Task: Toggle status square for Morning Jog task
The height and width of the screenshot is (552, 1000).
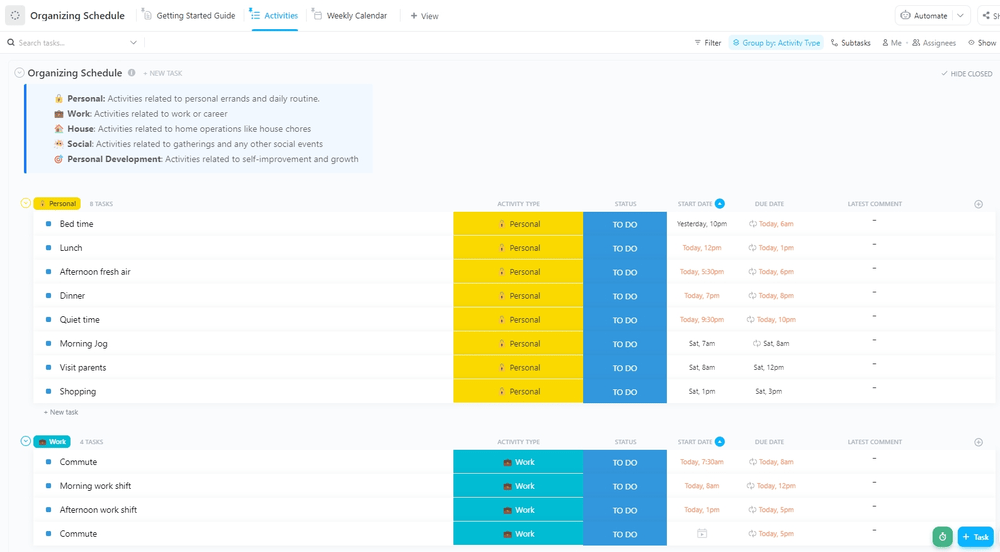Action: [x=48, y=344]
